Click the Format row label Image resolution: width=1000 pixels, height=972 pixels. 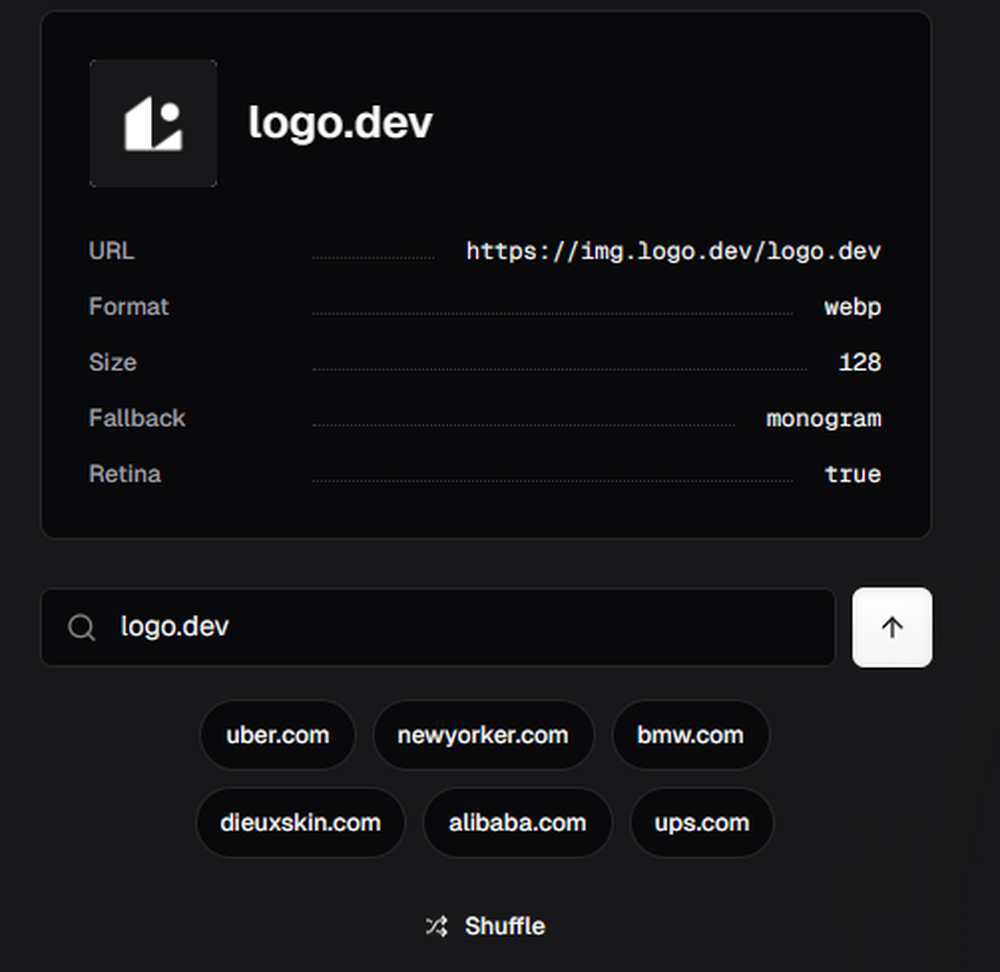[129, 307]
